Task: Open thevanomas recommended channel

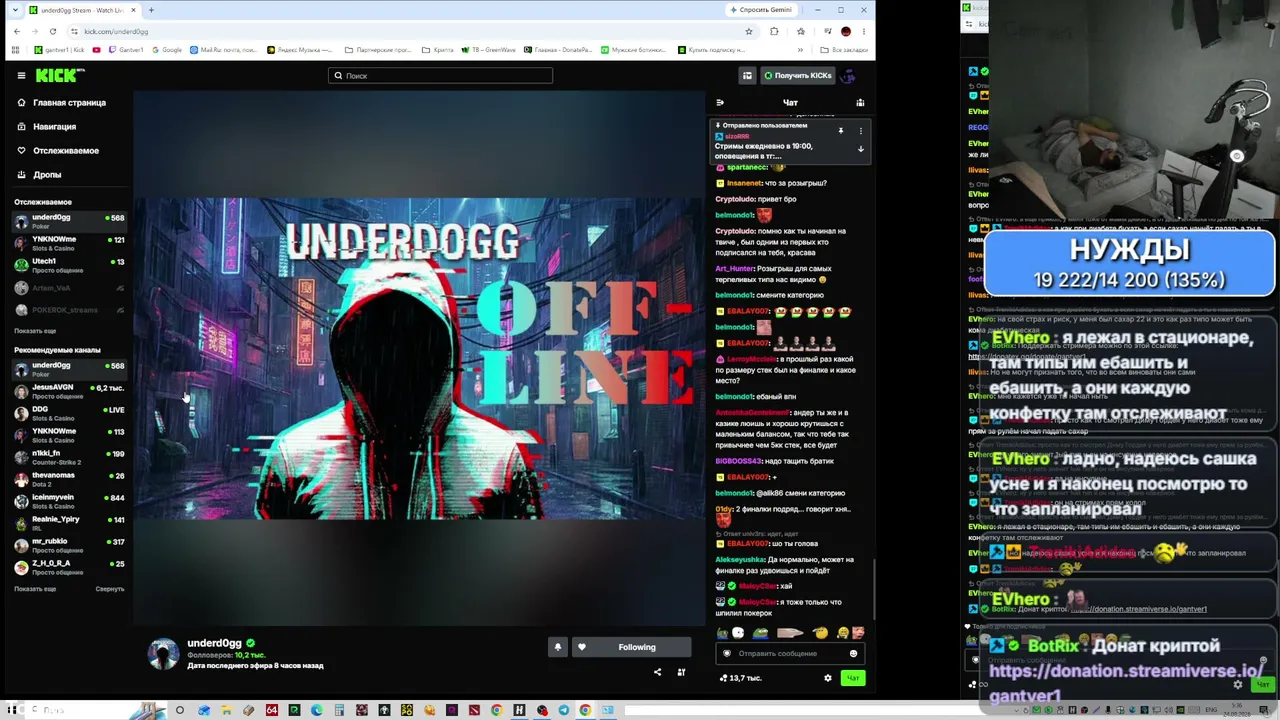Action: pyautogui.click(x=69, y=479)
